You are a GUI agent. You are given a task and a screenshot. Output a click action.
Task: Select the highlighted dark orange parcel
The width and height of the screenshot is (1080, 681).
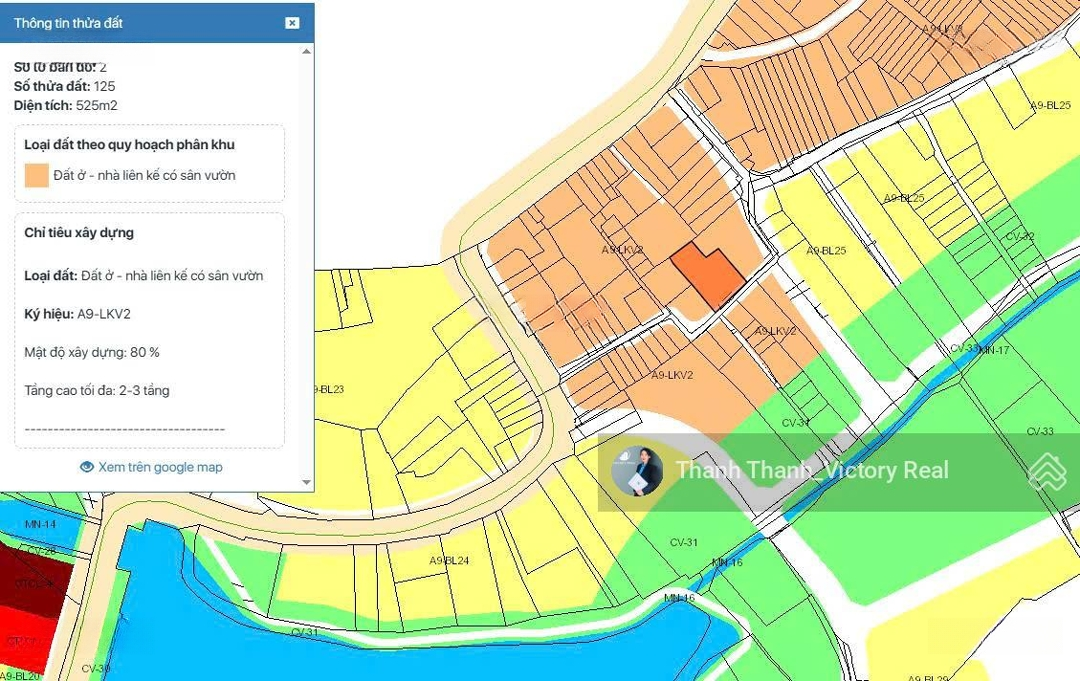tap(705, 276)
